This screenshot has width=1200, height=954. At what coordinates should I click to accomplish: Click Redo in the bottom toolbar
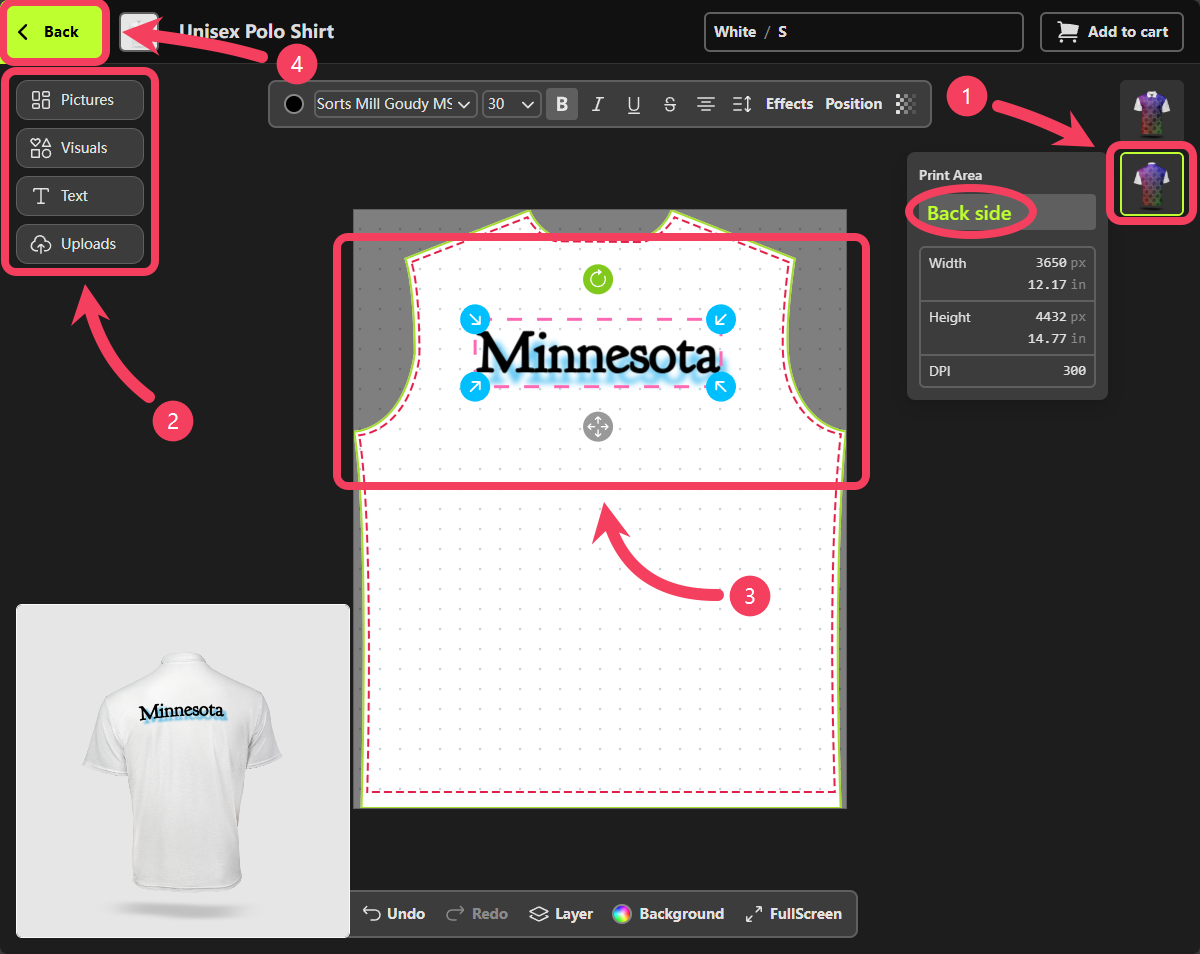click(477, 914)
